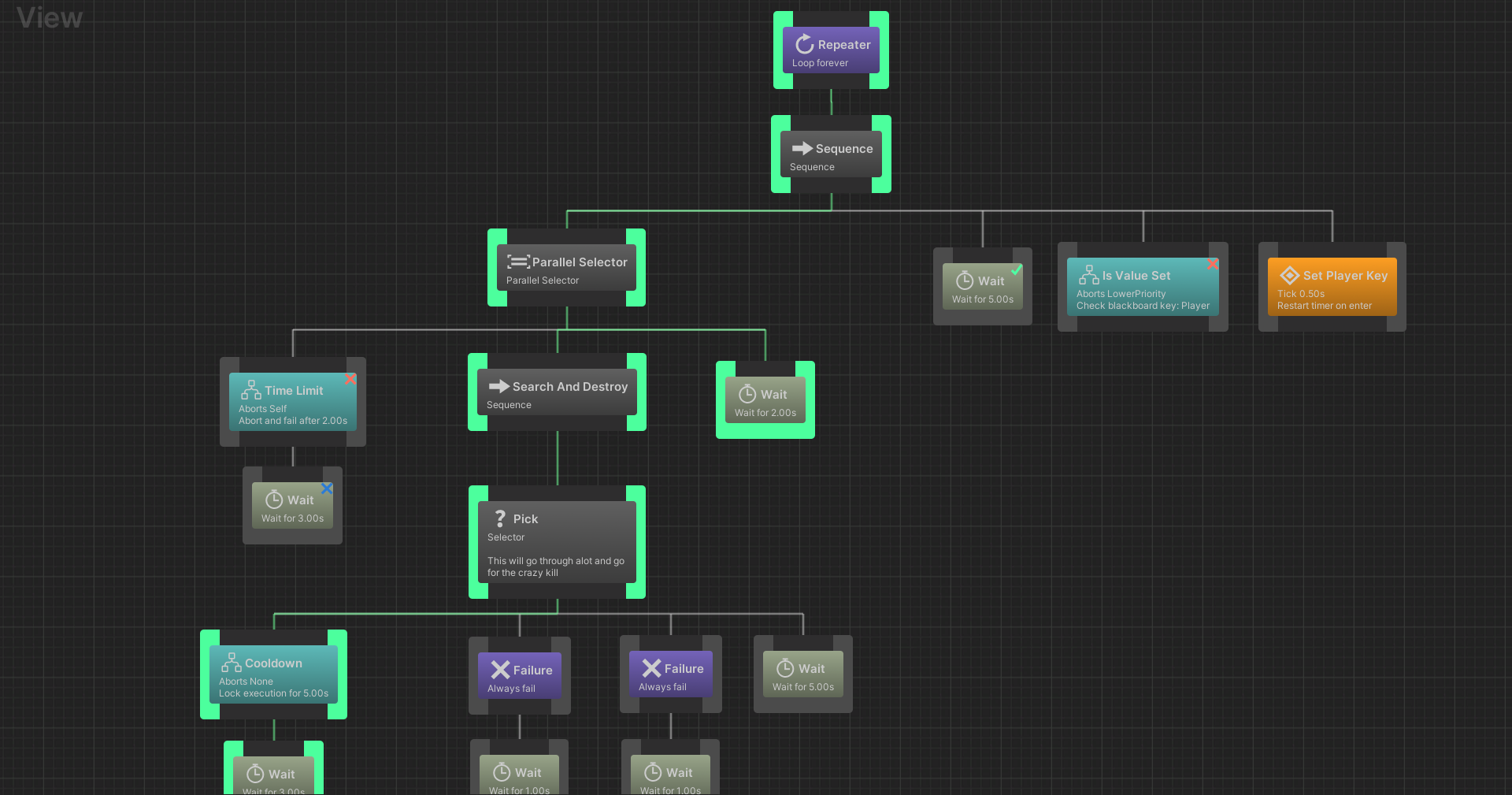The width and height of the screenshot is (1512, 795).
Task: Click the Parallel Selector list icon
Action: 519,262
